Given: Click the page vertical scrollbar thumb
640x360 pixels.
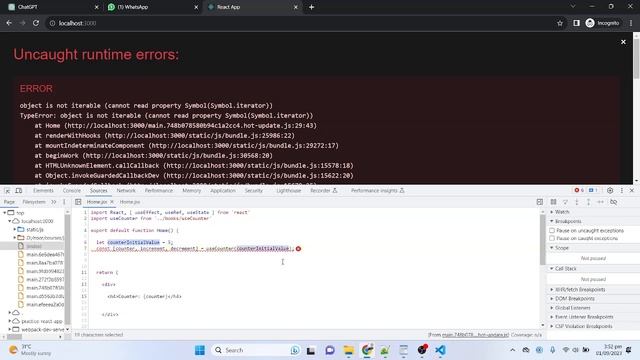Looking at the screenshot, I should coord(636,59).
